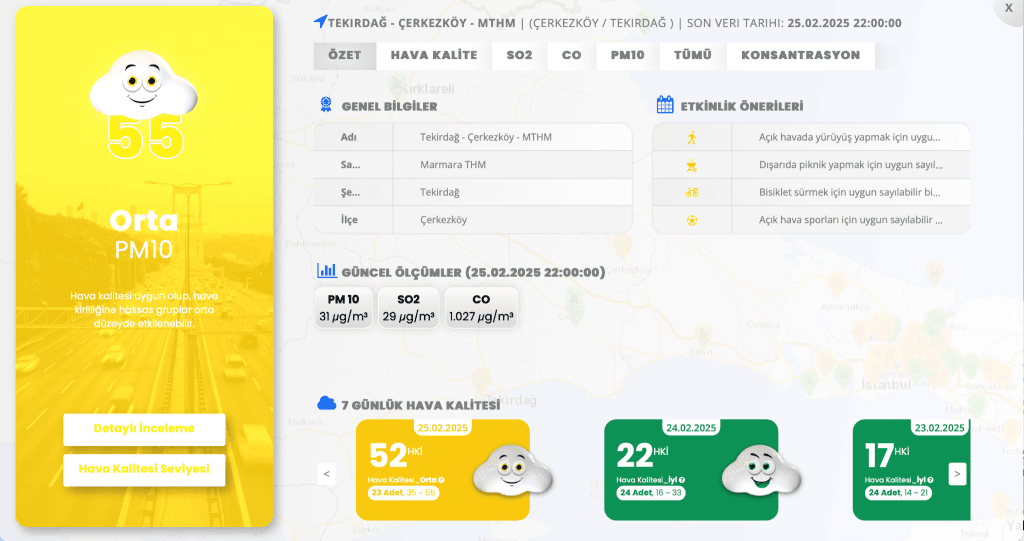The width and height of the screenshot is (1024, 541).
Task: Switch to the ÖZET tab
Action: click(x=345, y=56)
